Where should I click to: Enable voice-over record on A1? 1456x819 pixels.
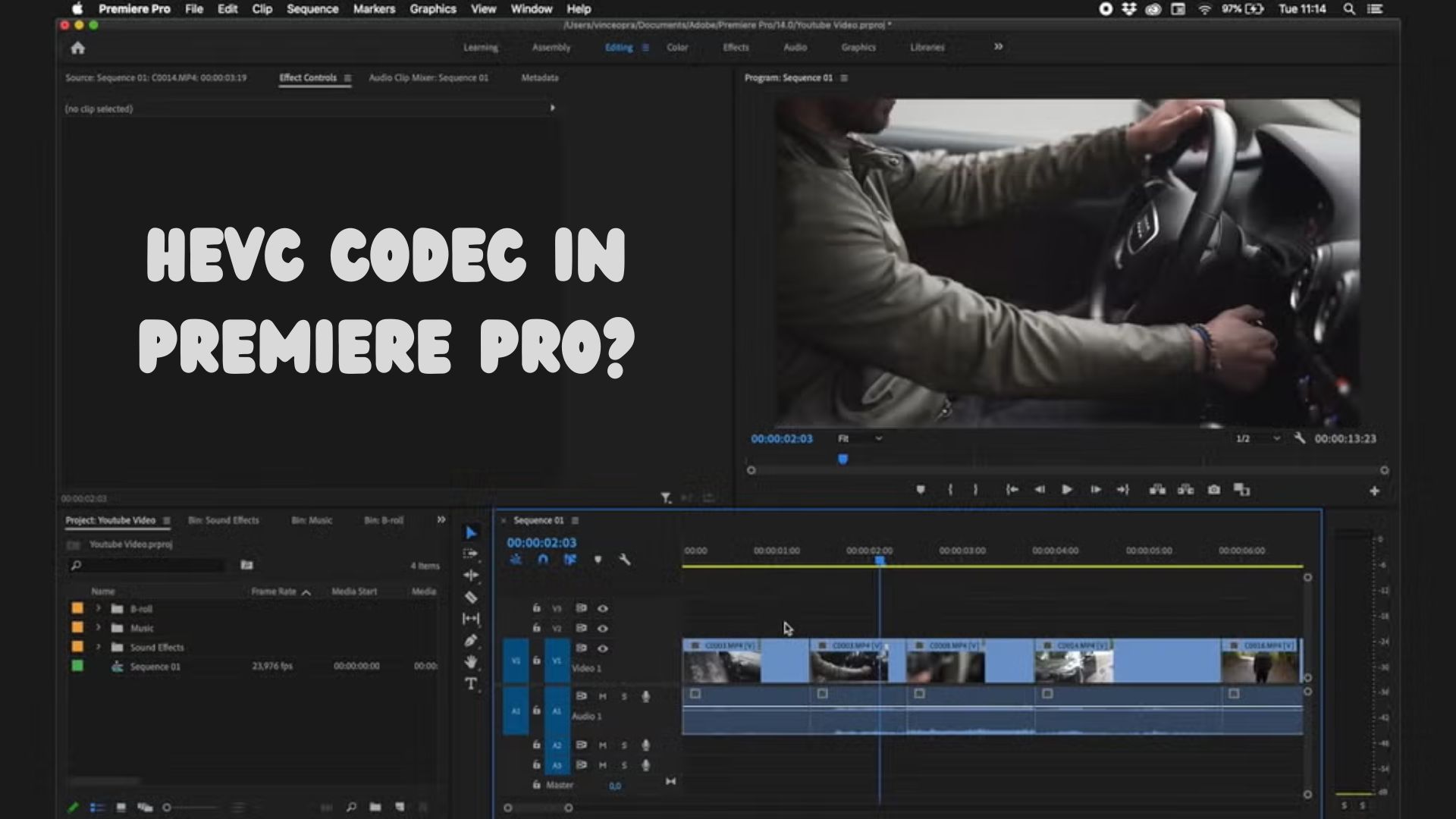645,696
